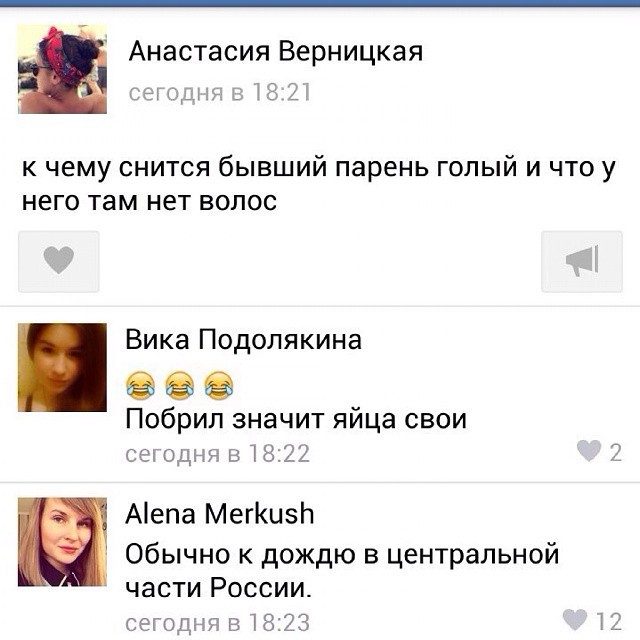Screen dimensions: 640x640
Task: Tap comment timestamp сегодня в 18:22
Action: coord(218,453)
